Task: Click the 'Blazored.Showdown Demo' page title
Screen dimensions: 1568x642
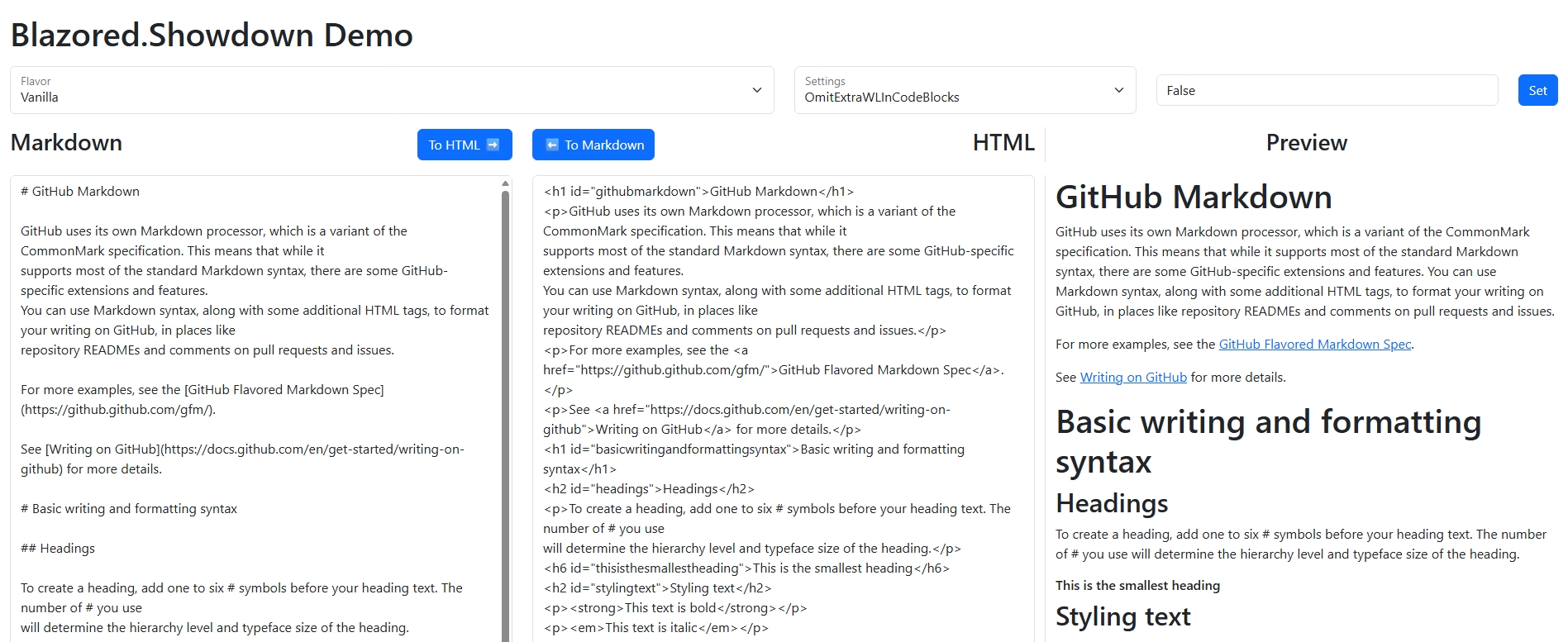Action: (212, 35)
